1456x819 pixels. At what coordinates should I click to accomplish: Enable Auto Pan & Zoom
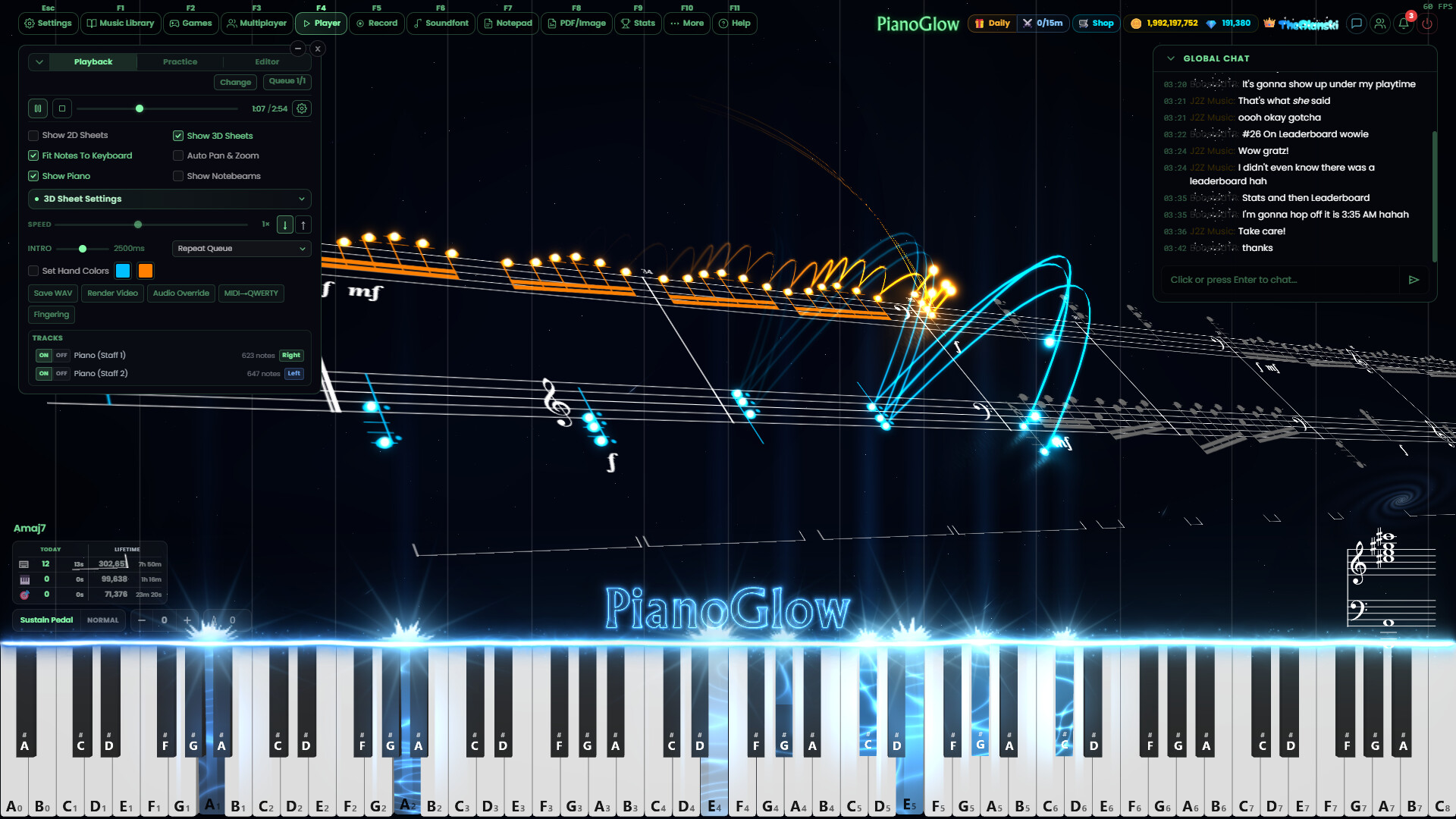point(178,155)
